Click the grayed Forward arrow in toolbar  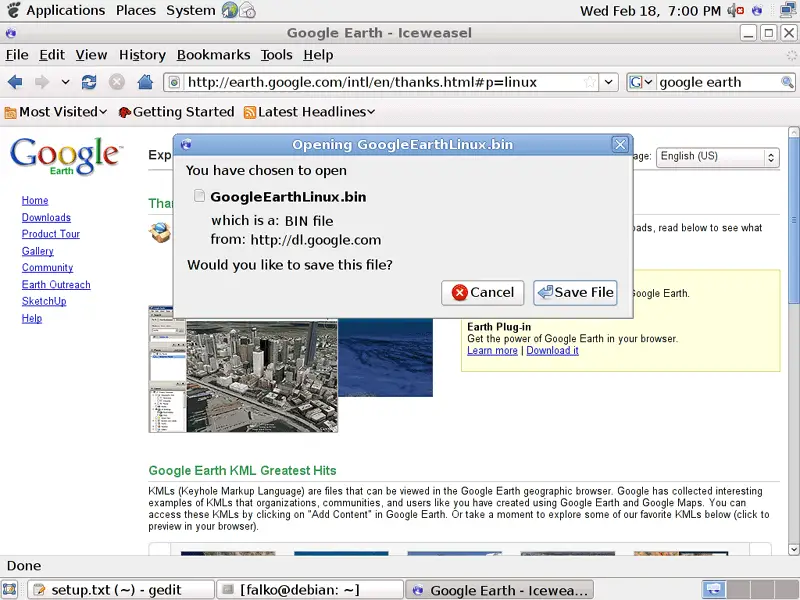point(42,82)
